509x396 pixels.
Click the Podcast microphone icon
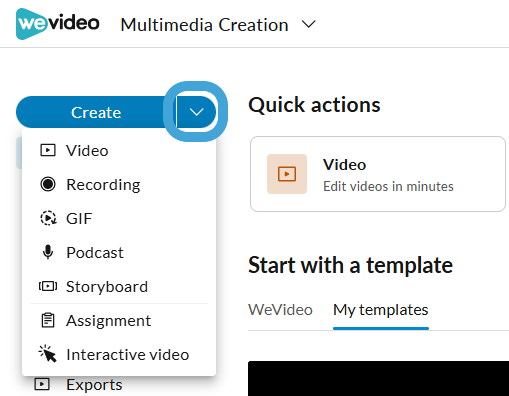48,252
